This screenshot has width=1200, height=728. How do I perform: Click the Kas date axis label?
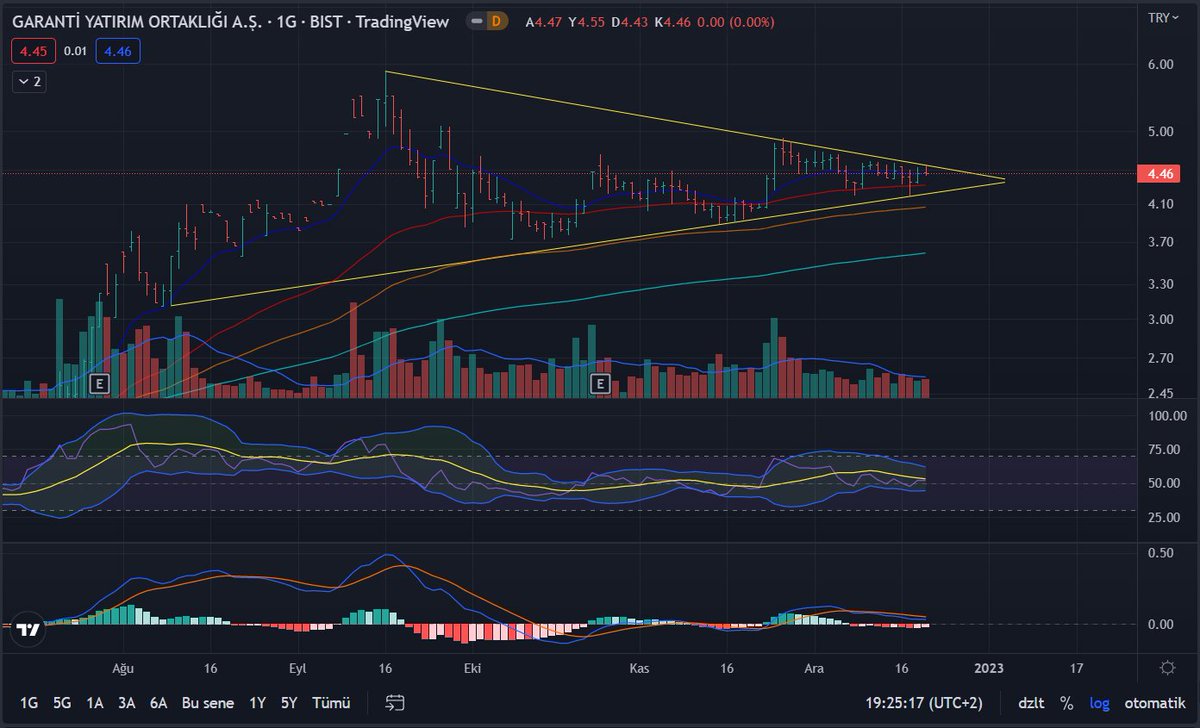pos(640,667)
